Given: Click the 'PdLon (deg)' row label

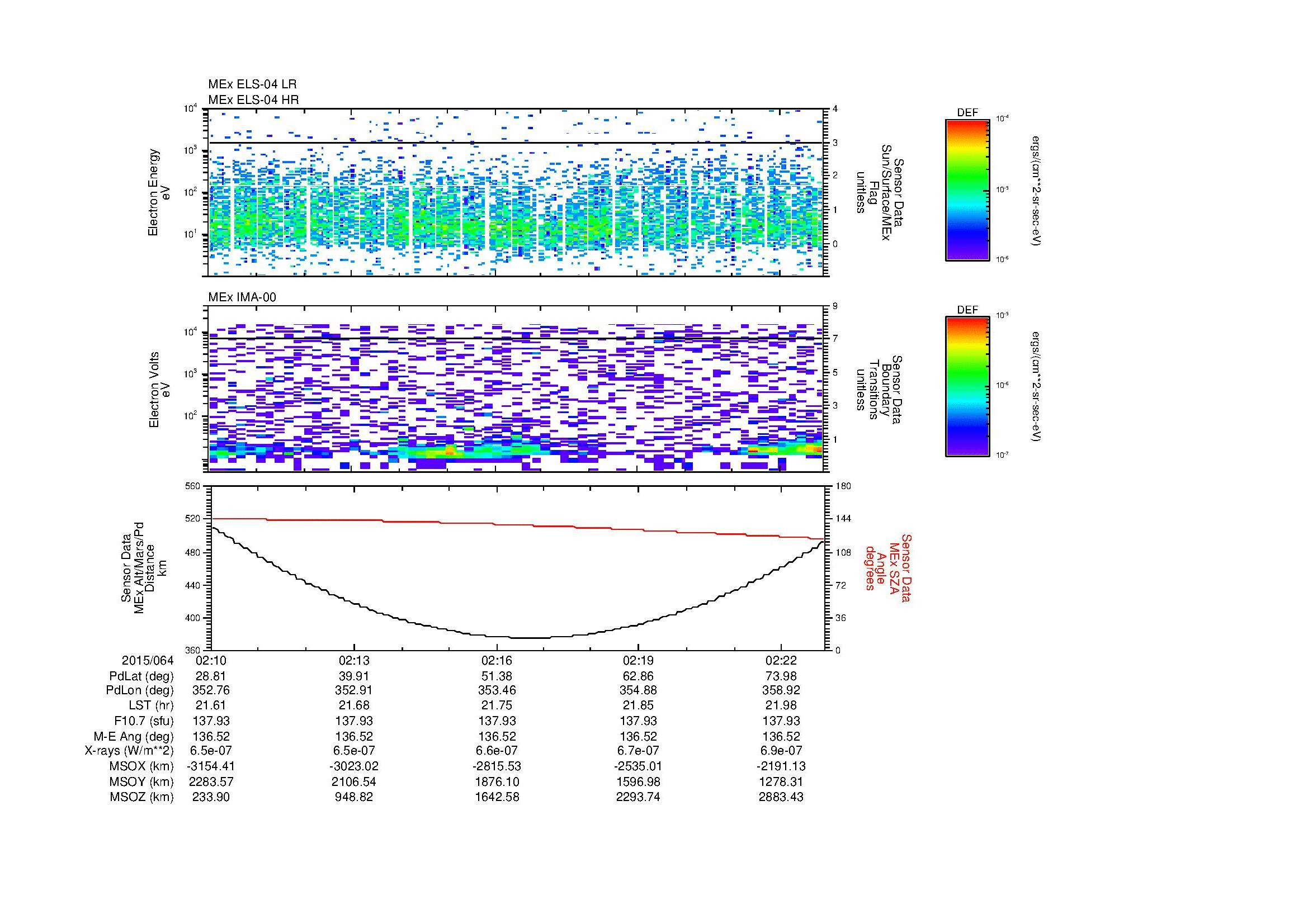Looking at the screenshot, I should coord(140,690).
